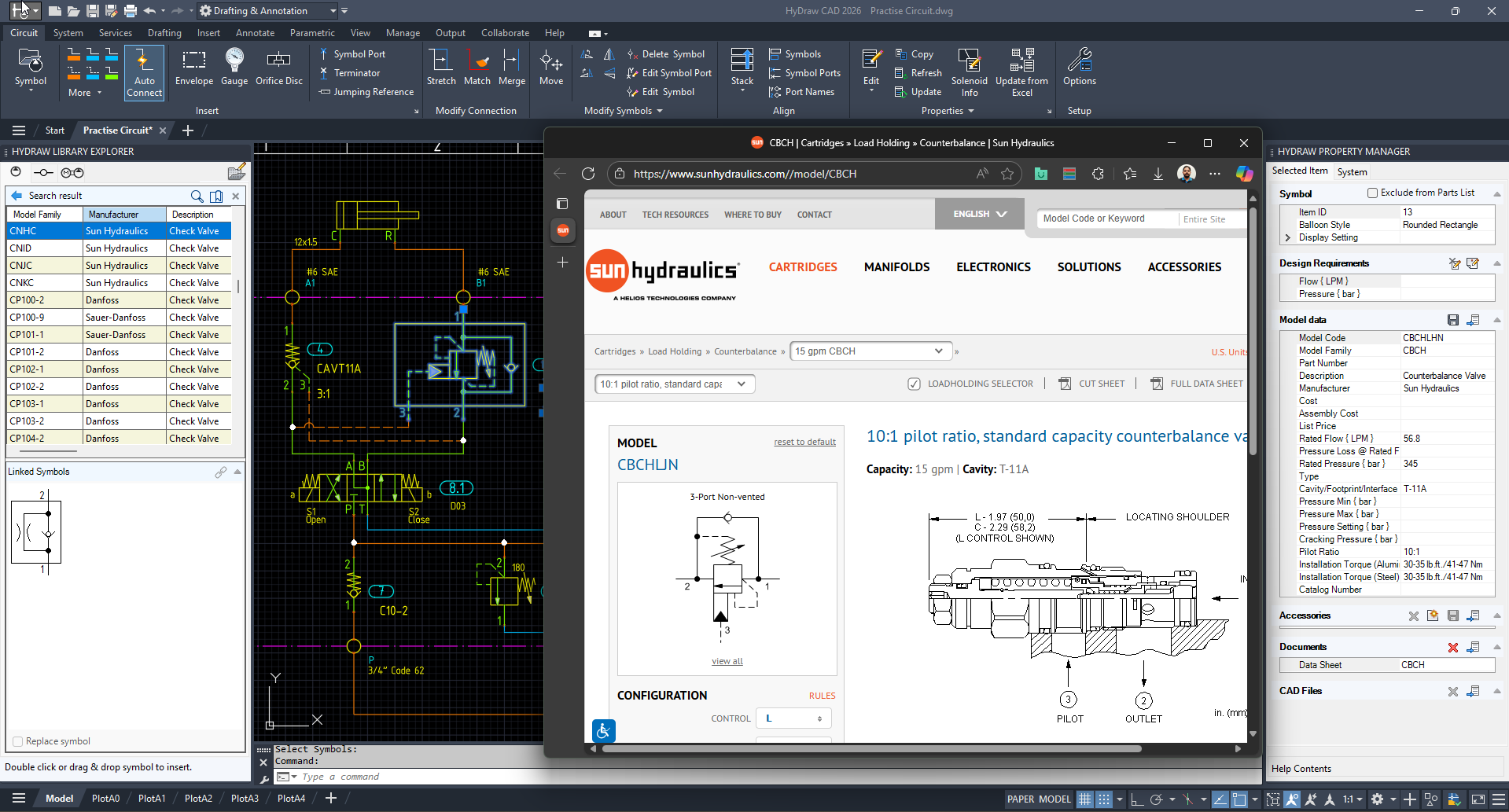Screen dimensions: 1509x812
Task: Open Solenoid Info
Action: pos(970,71)
